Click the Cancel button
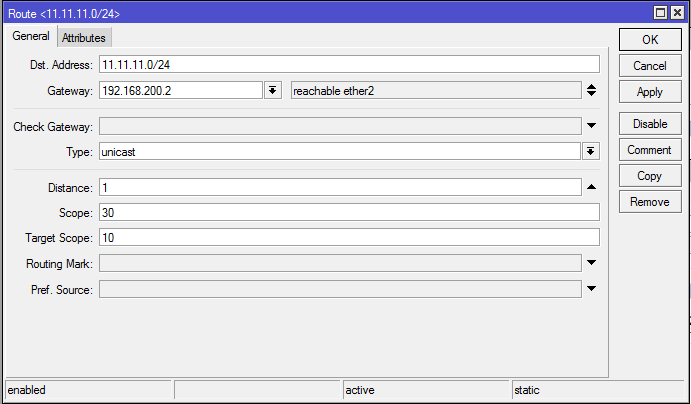691x404 pixels. click(x=649, y=66)
